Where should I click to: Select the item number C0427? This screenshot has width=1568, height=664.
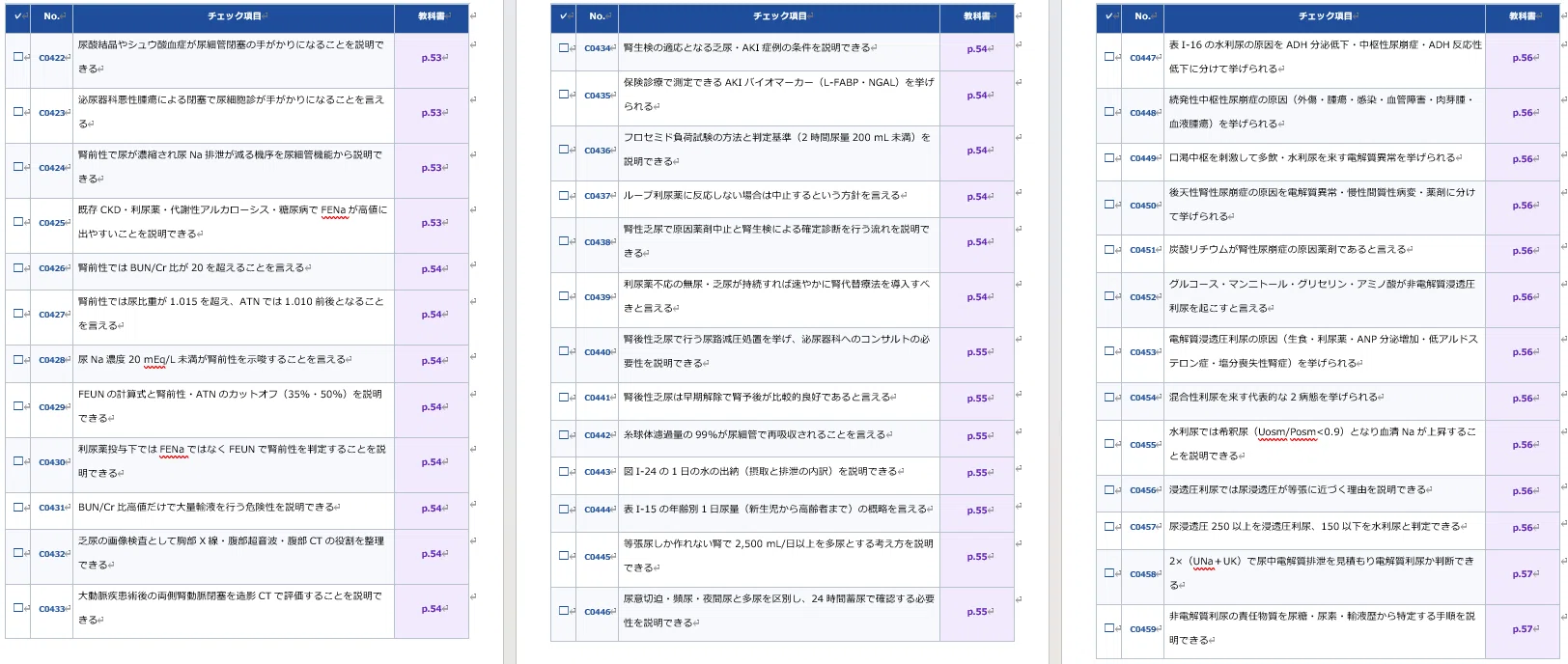click(51, 315)
